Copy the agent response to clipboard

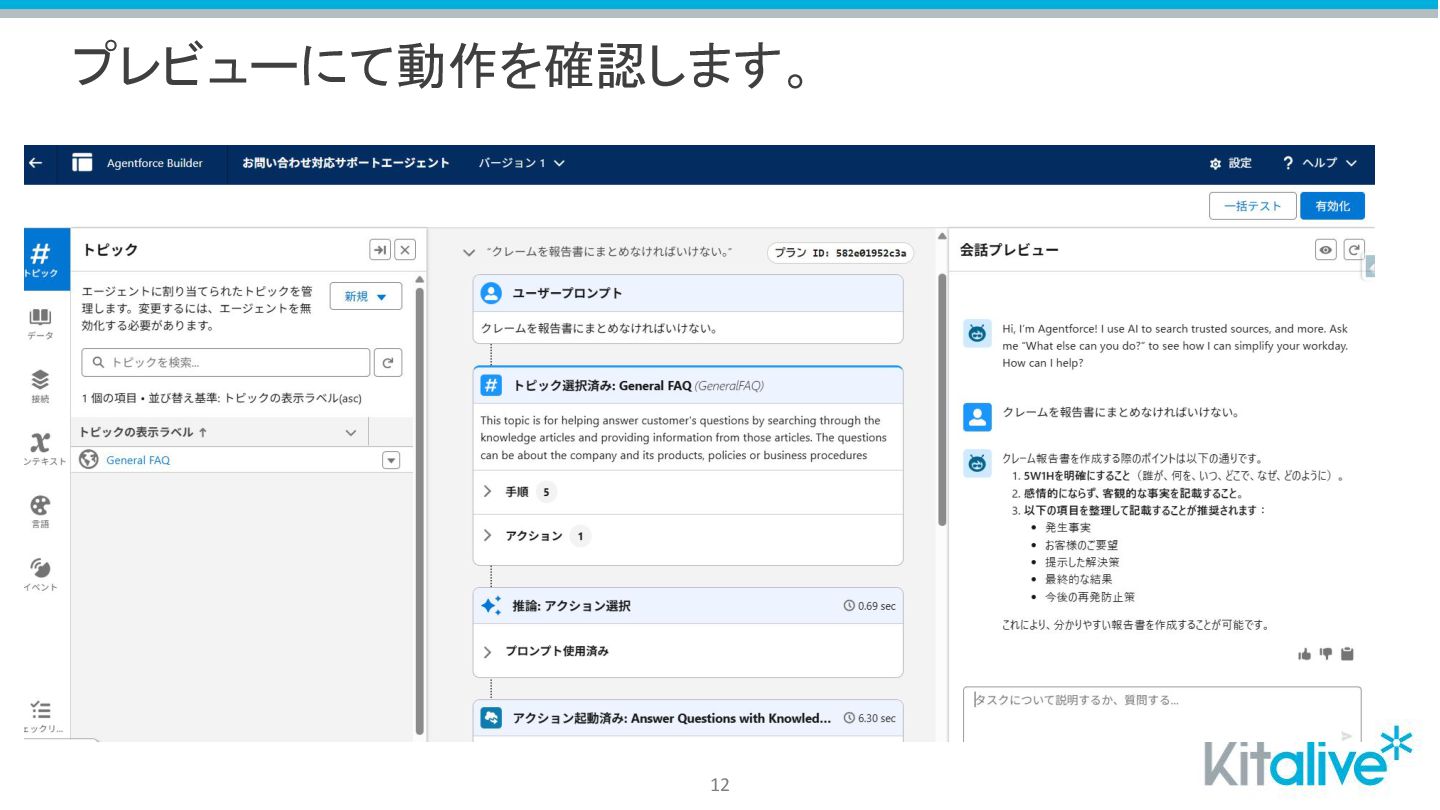(1347, 654)
